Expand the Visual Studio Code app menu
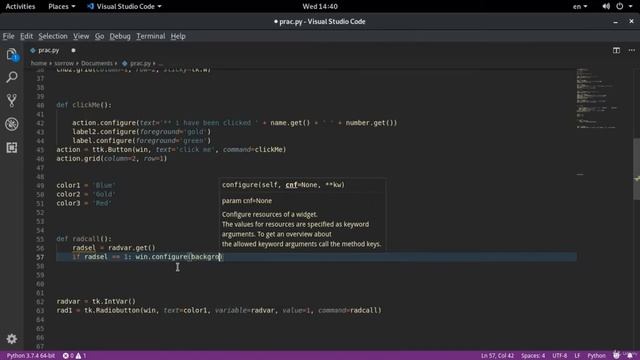 pos(124,6)
